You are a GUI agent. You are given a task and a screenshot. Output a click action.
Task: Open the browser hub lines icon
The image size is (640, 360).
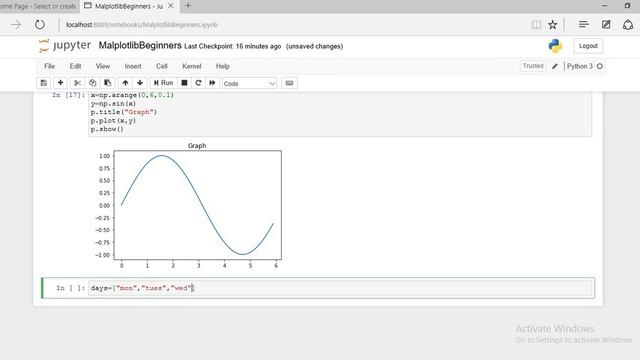[584, 24]
